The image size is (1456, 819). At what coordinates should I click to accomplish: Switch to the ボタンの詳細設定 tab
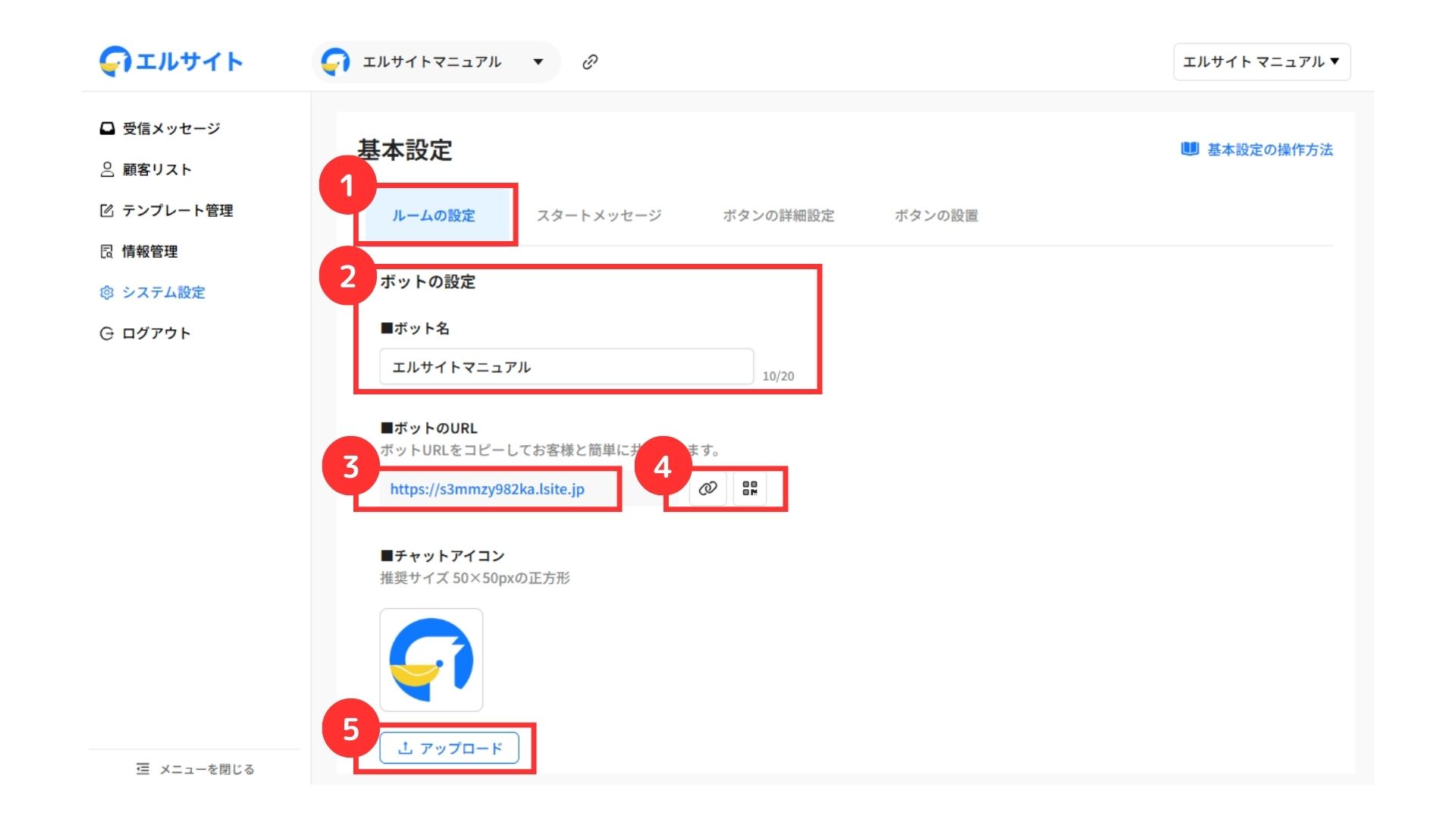click(x=778, y=216)
